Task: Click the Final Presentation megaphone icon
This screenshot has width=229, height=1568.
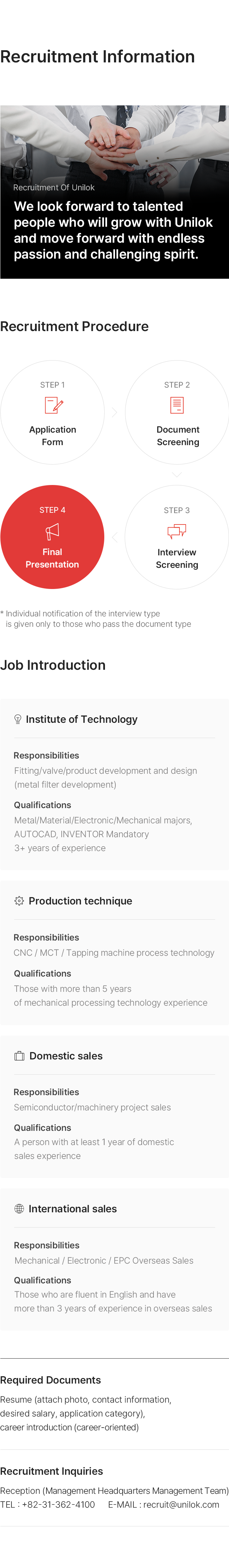Action: click(x=52, y=531)
